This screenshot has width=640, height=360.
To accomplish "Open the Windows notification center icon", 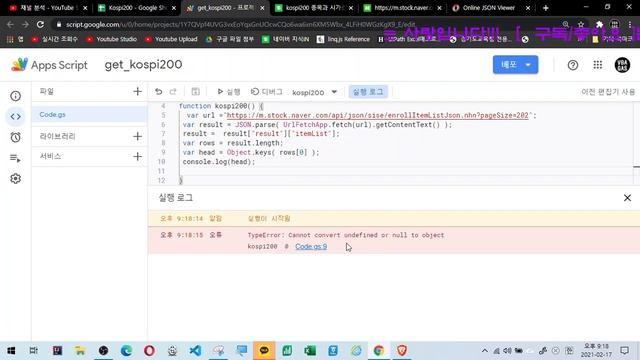I will click(x=624, y=351).
